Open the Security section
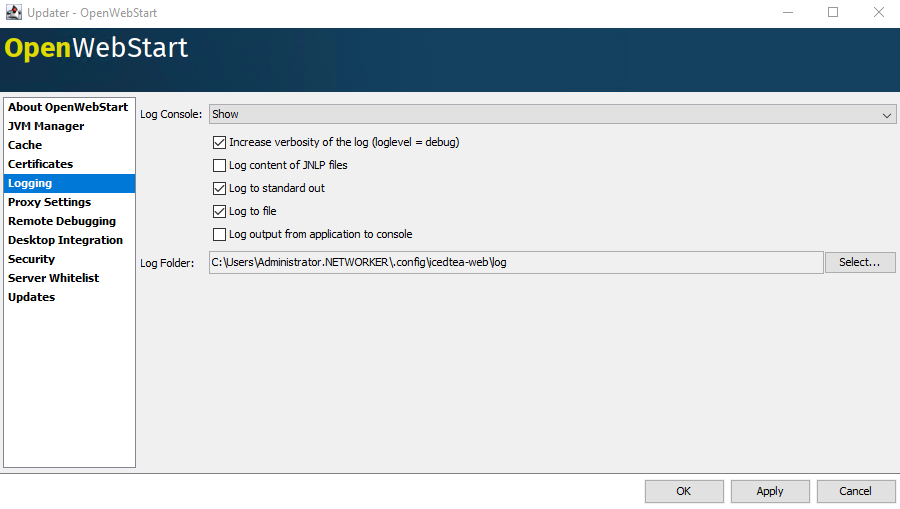900x509 pixels. coord(31,259)
